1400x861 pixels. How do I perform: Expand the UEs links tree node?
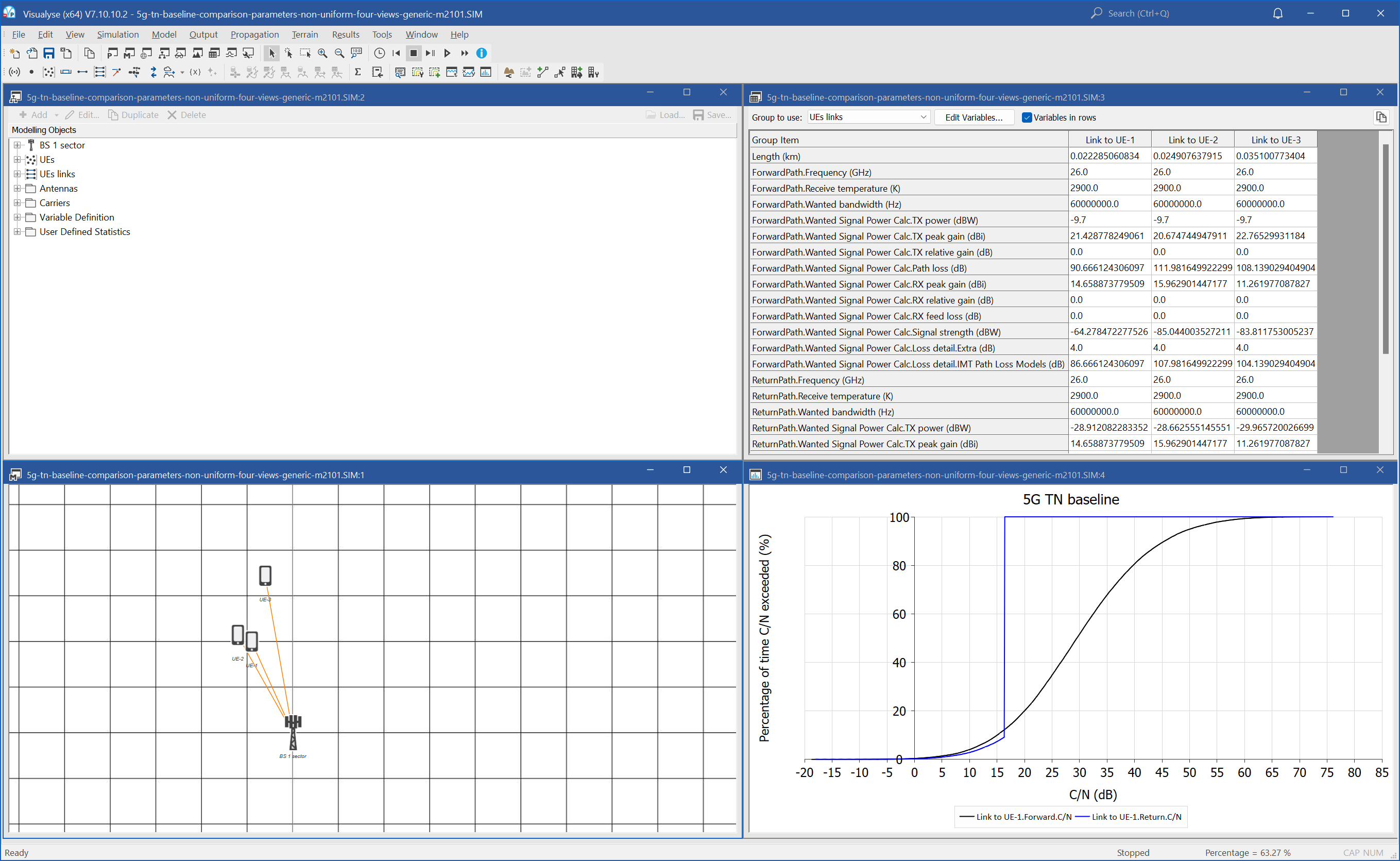pos(18,174)
